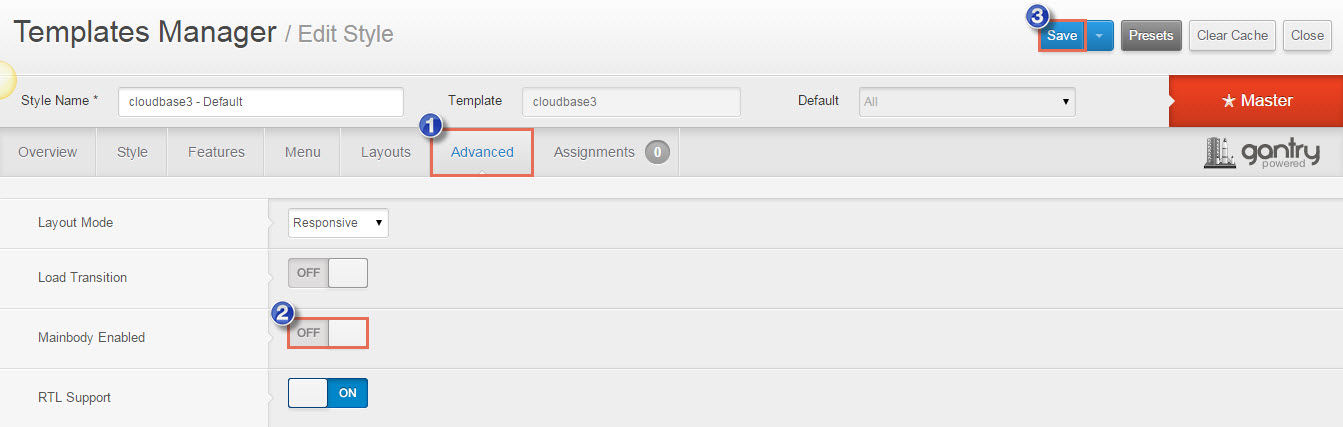Click the Save button

point(1062,35)
